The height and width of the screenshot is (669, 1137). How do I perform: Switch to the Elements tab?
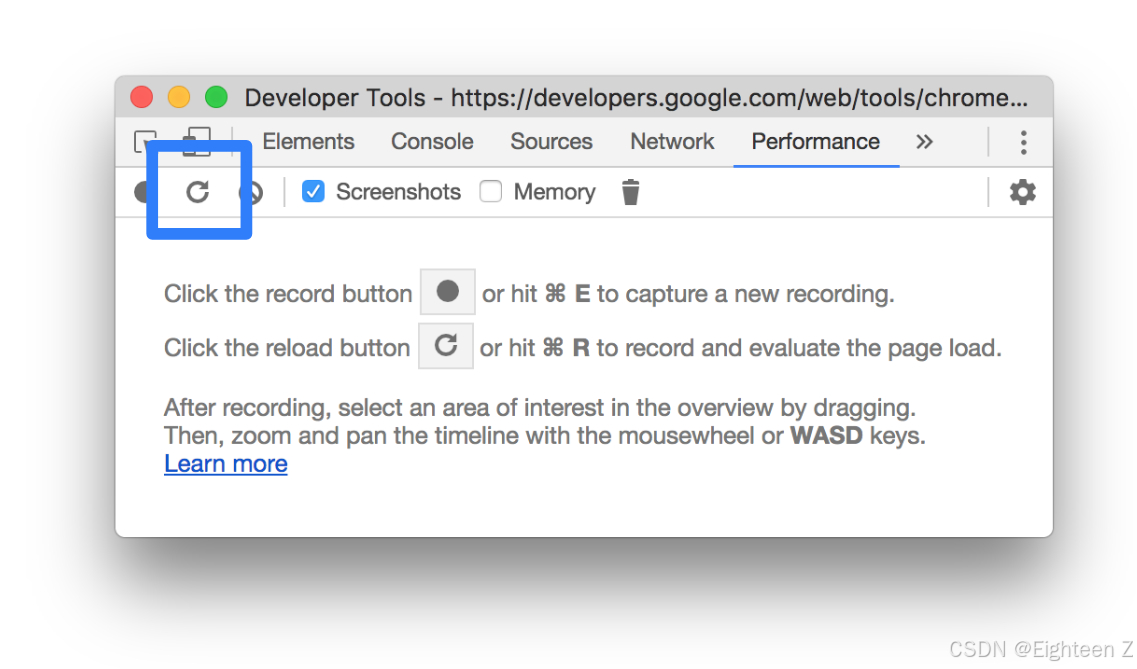308,141
